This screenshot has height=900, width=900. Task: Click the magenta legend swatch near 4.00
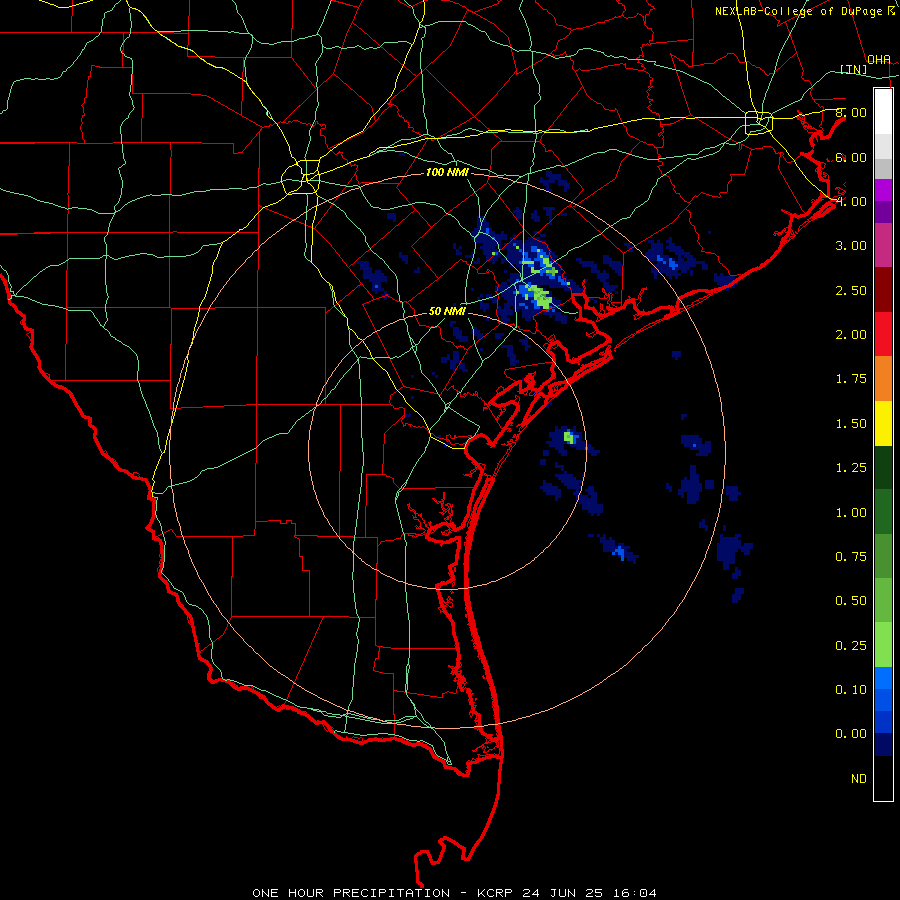coord(883,190)
